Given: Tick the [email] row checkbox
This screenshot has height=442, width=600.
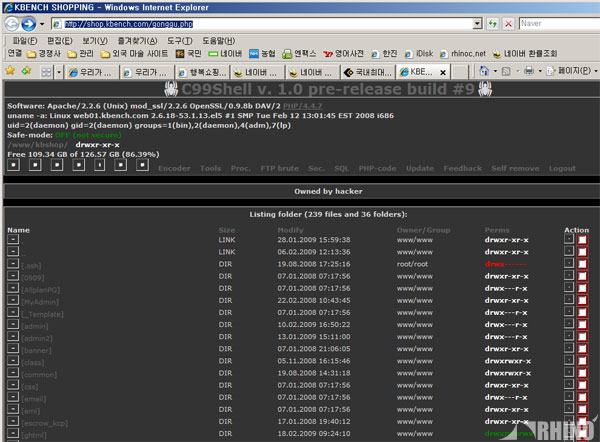Looking at the screenshot, I should (x=582, y=397).
